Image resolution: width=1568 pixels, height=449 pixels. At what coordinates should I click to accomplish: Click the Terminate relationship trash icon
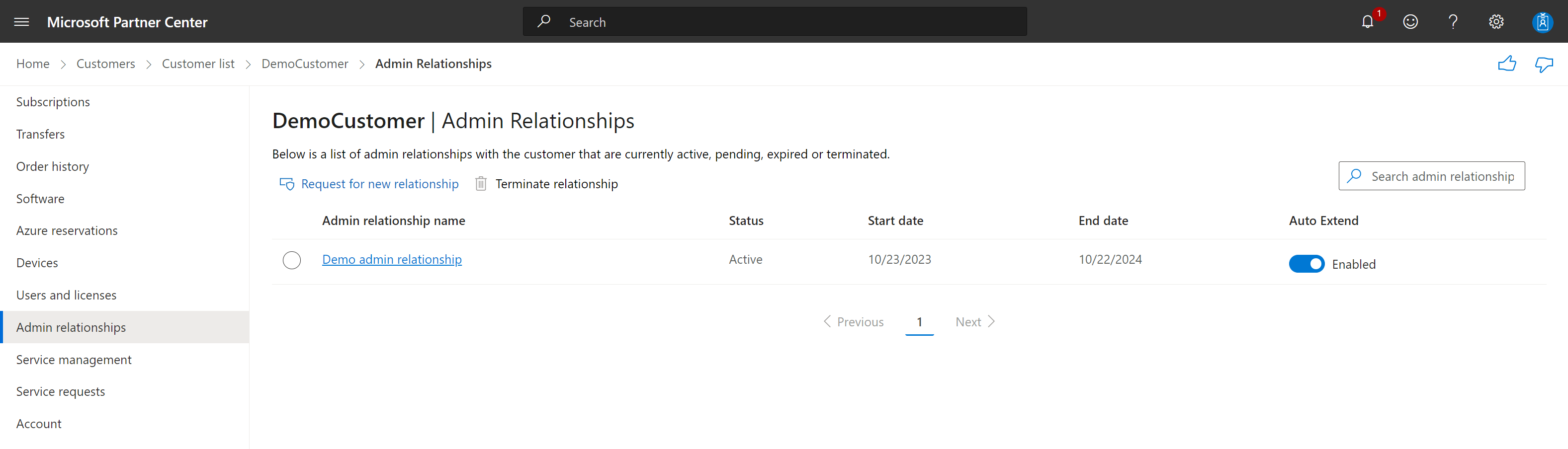pyautogui.click(x=481, y=184)
